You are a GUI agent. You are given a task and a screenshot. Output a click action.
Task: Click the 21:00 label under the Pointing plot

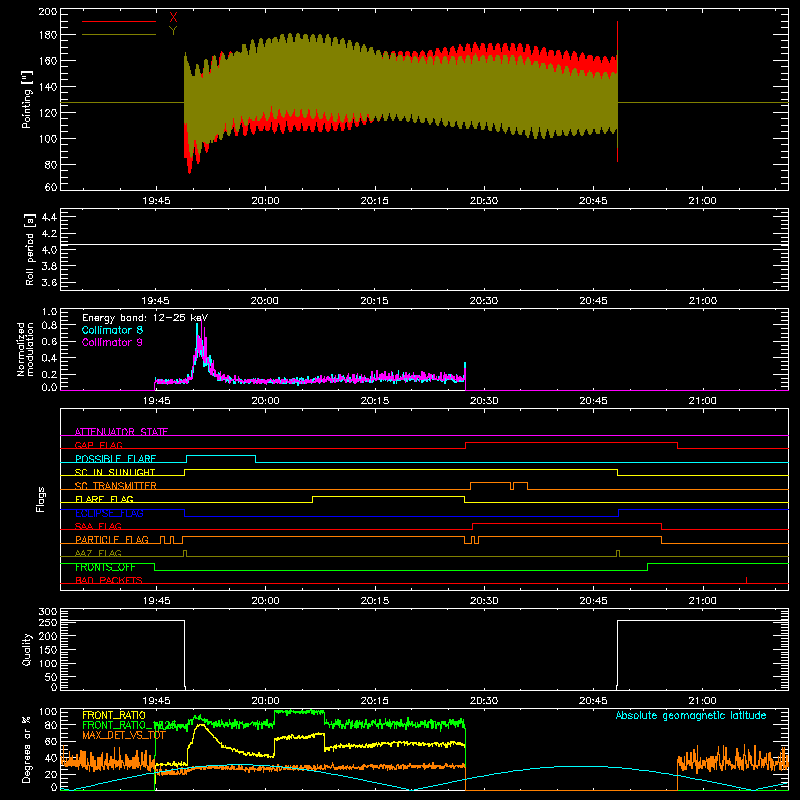[702, 201]
